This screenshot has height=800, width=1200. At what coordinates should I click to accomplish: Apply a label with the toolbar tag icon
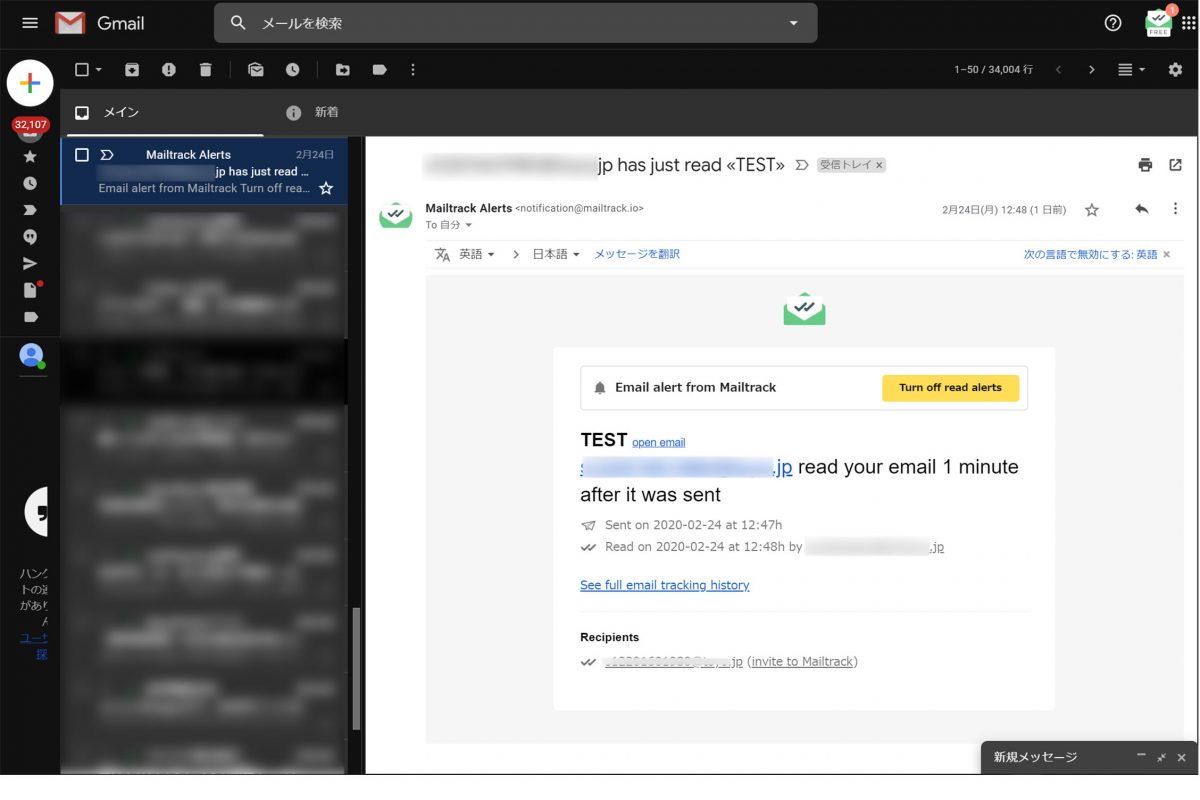coord(379,70)
